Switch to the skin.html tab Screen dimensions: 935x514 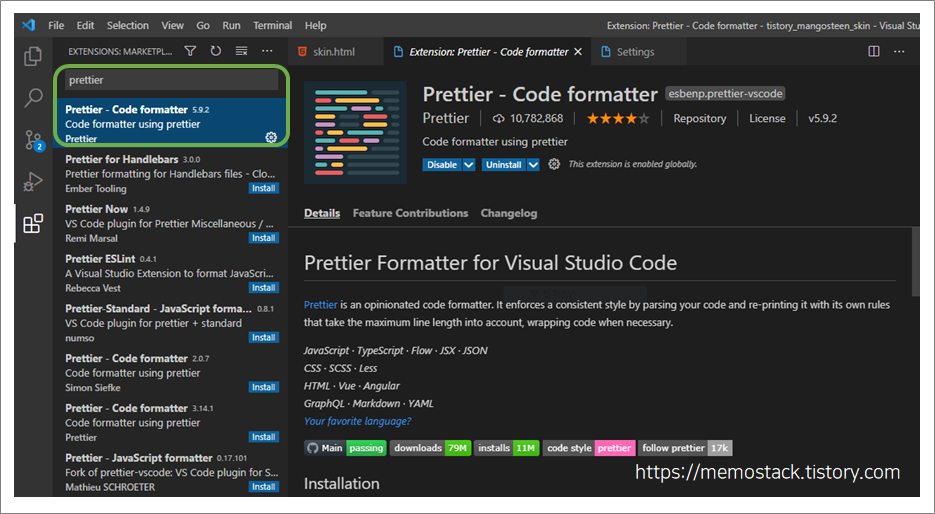point(336,52)
